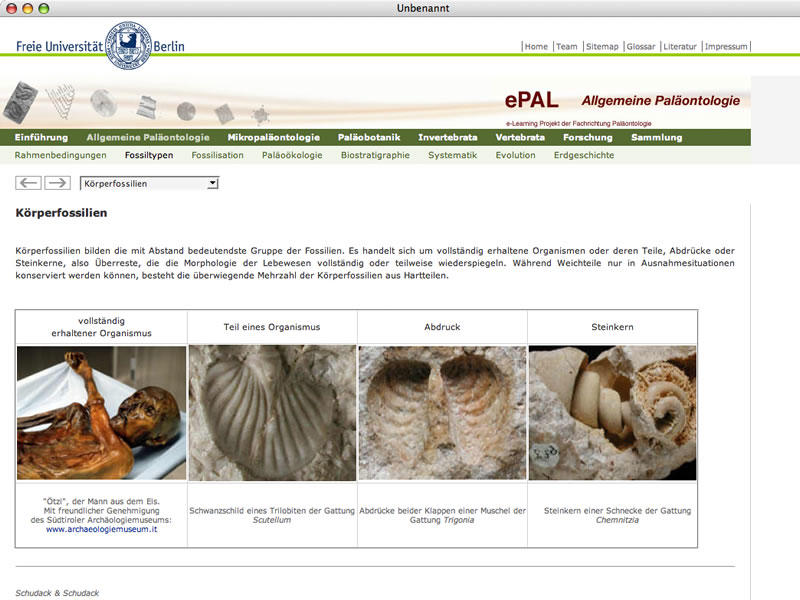Open the Literatur link

680,46
